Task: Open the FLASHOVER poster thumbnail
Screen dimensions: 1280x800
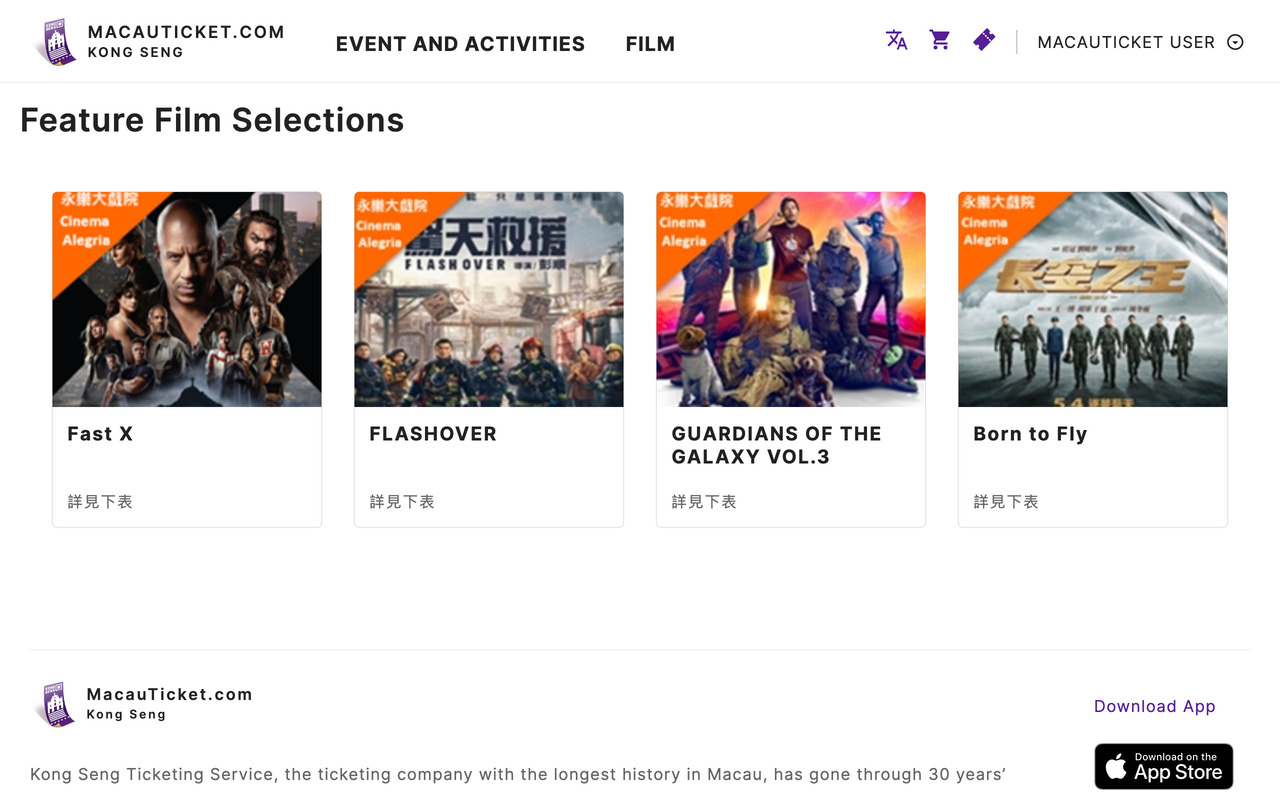Action: 489,299
